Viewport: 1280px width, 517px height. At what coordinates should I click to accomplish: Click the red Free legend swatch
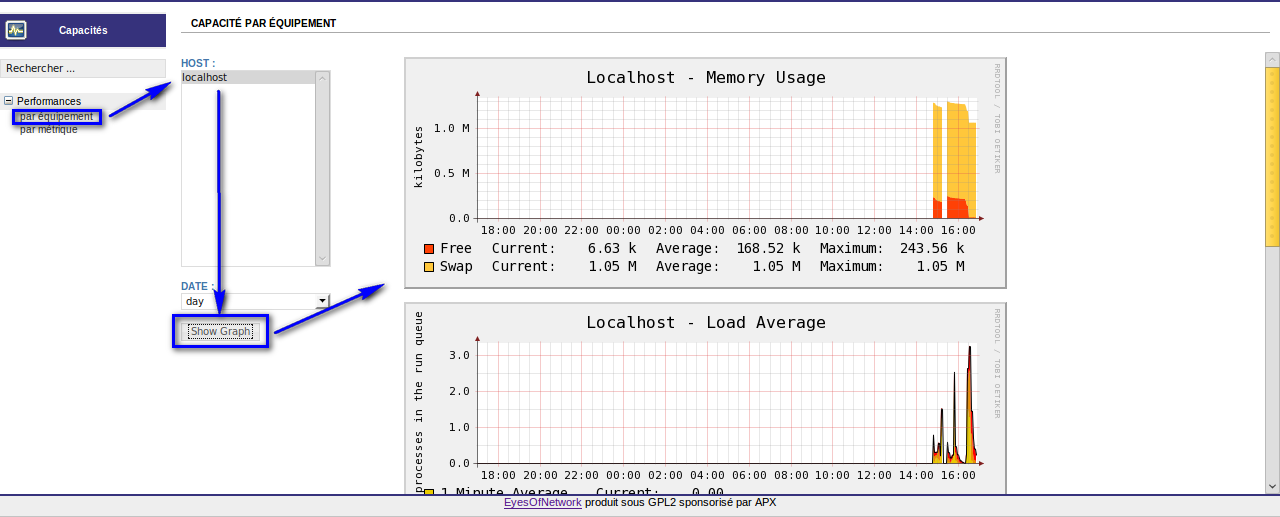pyautogui.click(x=429, y=249)
